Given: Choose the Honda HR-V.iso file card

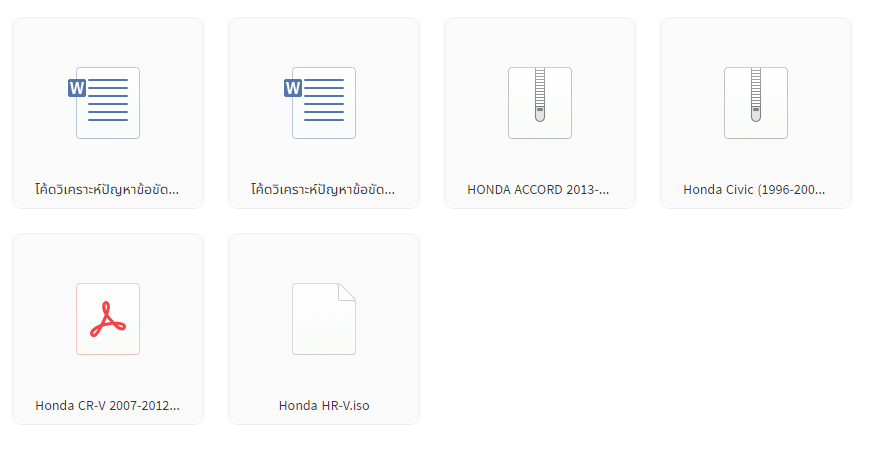Looking at the screenshot, I should coord(324,329).
